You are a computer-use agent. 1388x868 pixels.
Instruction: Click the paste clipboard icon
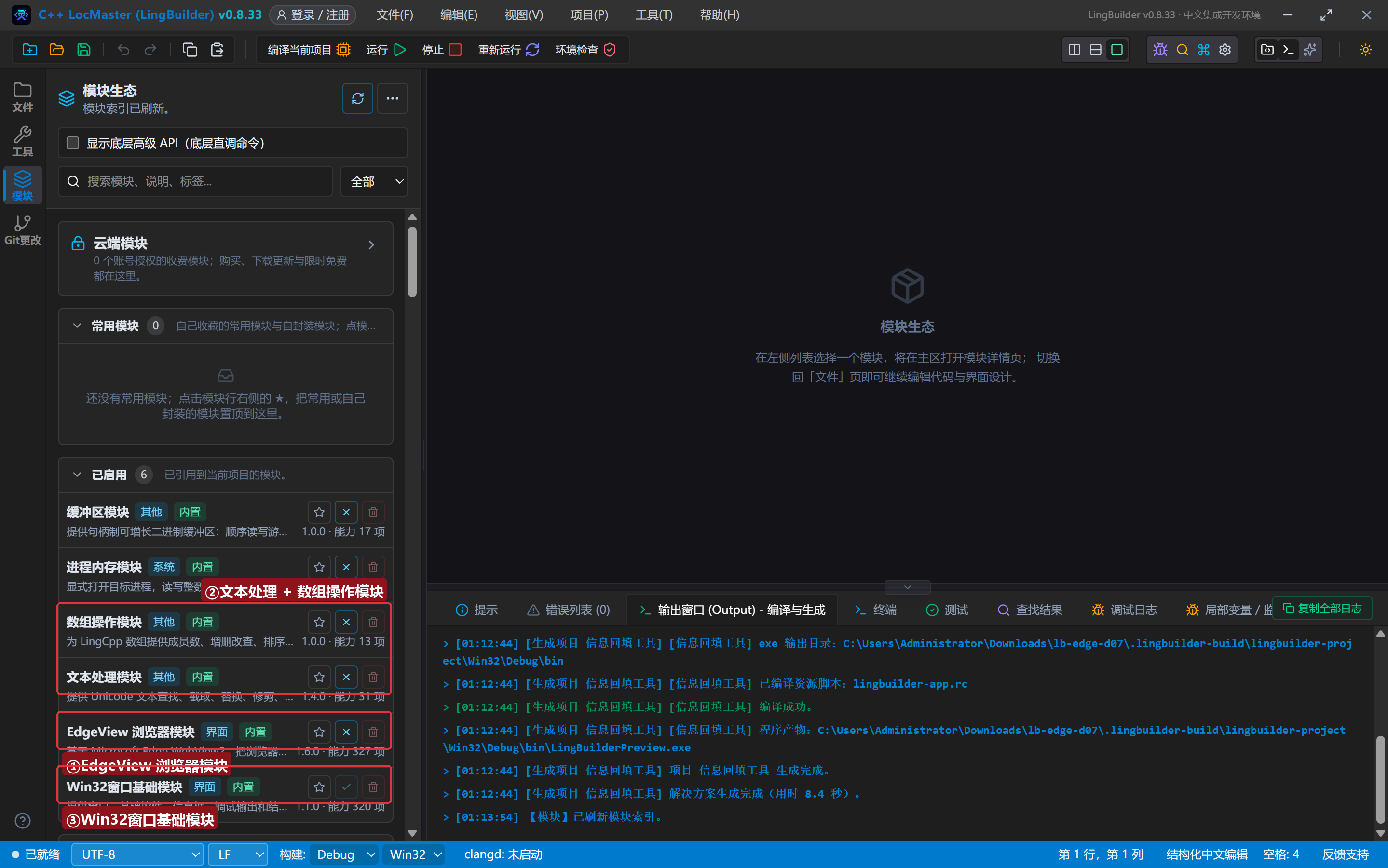217,50
